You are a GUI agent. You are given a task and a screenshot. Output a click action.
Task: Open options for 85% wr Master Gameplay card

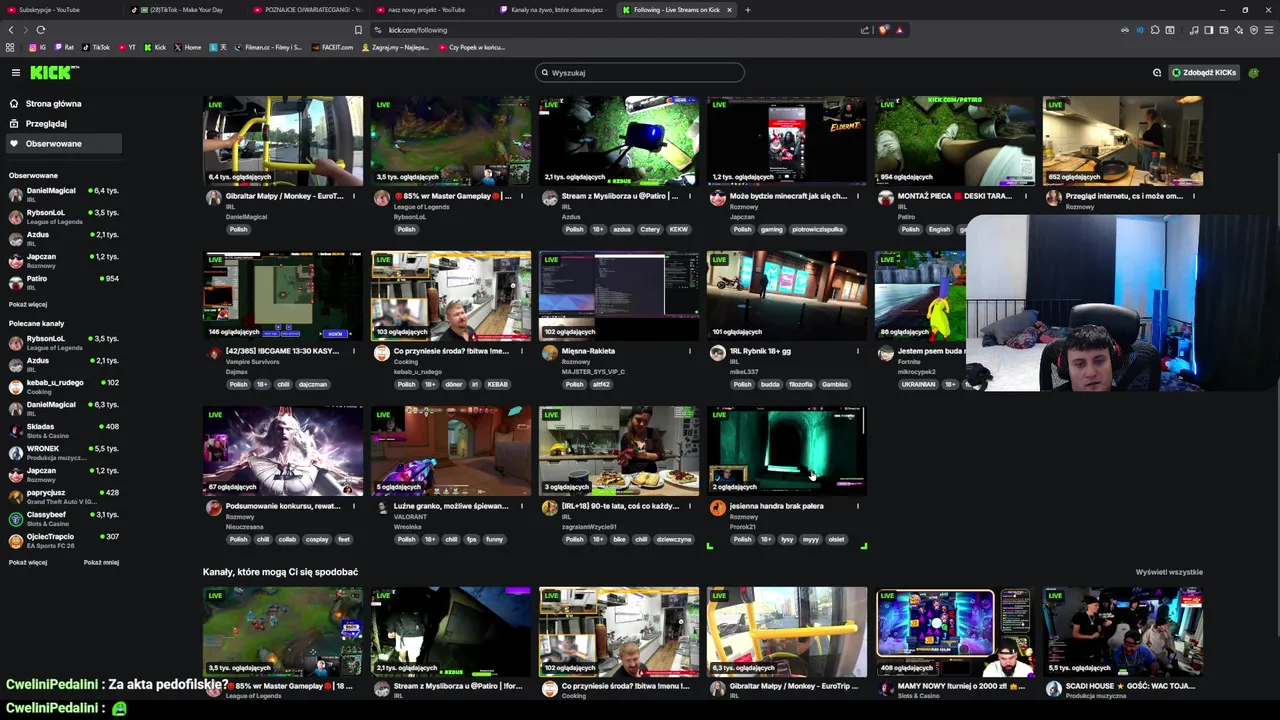click(521, 196)
